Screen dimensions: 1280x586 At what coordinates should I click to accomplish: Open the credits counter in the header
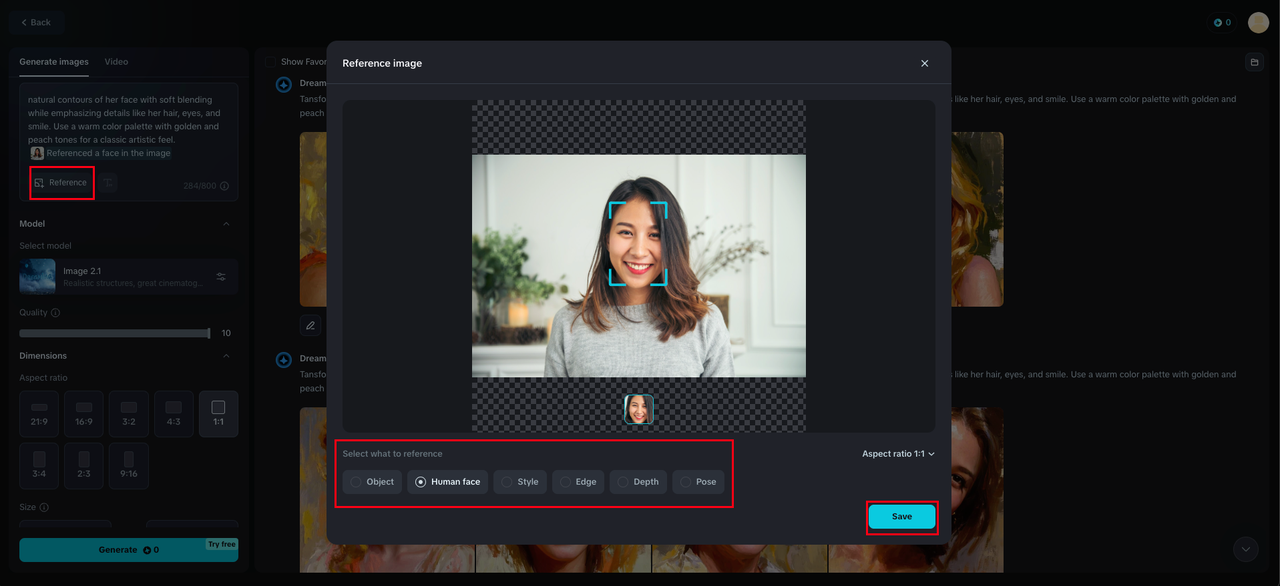1221,22
